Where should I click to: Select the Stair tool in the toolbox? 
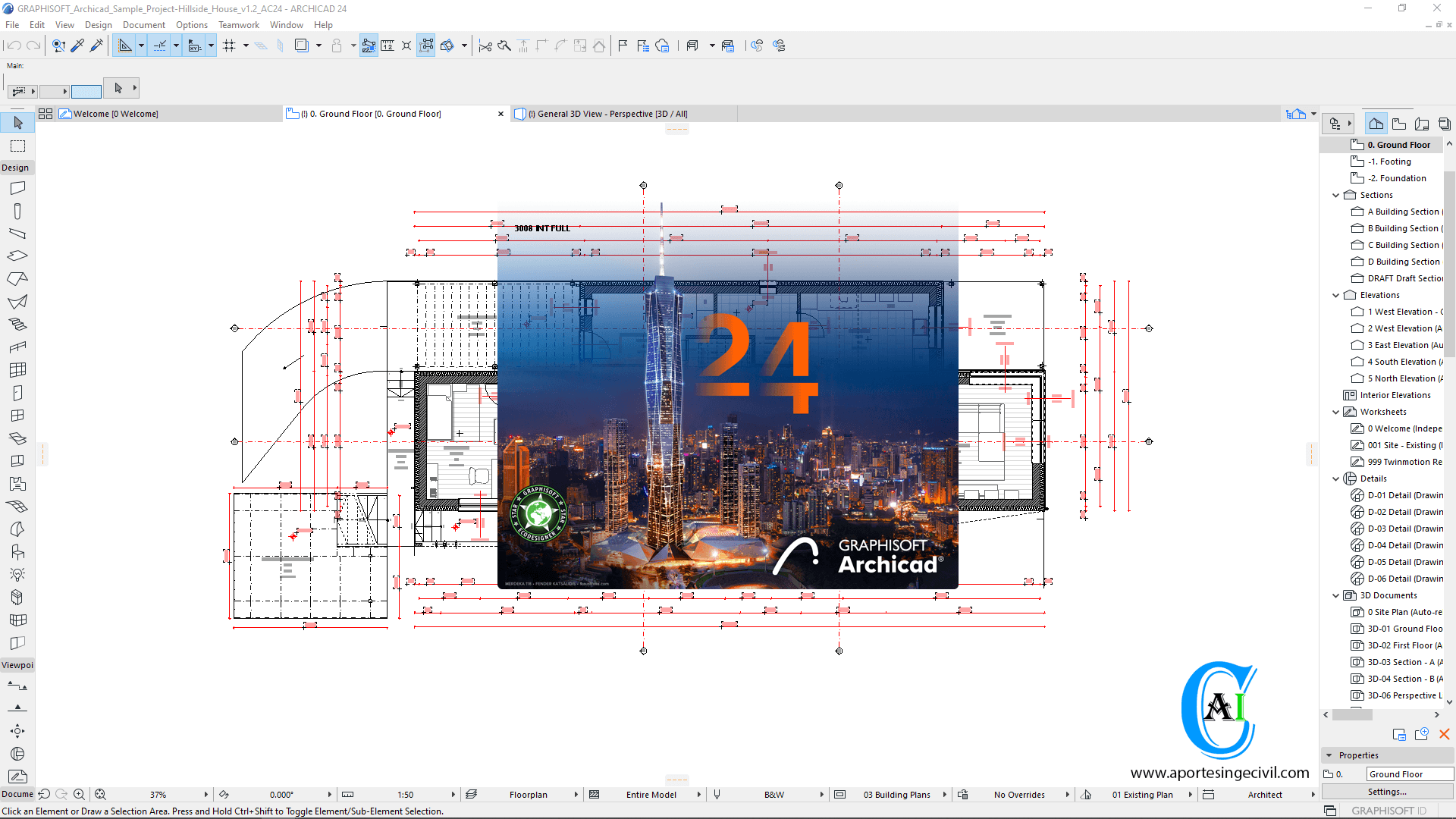coord(18,325)
